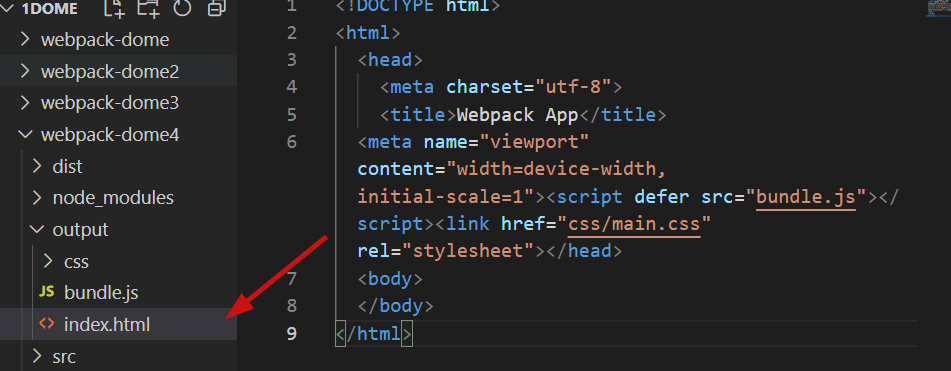
Task: Click the "stylesheet" rel value
Action: pyautogui.click(x=468, y=250)
